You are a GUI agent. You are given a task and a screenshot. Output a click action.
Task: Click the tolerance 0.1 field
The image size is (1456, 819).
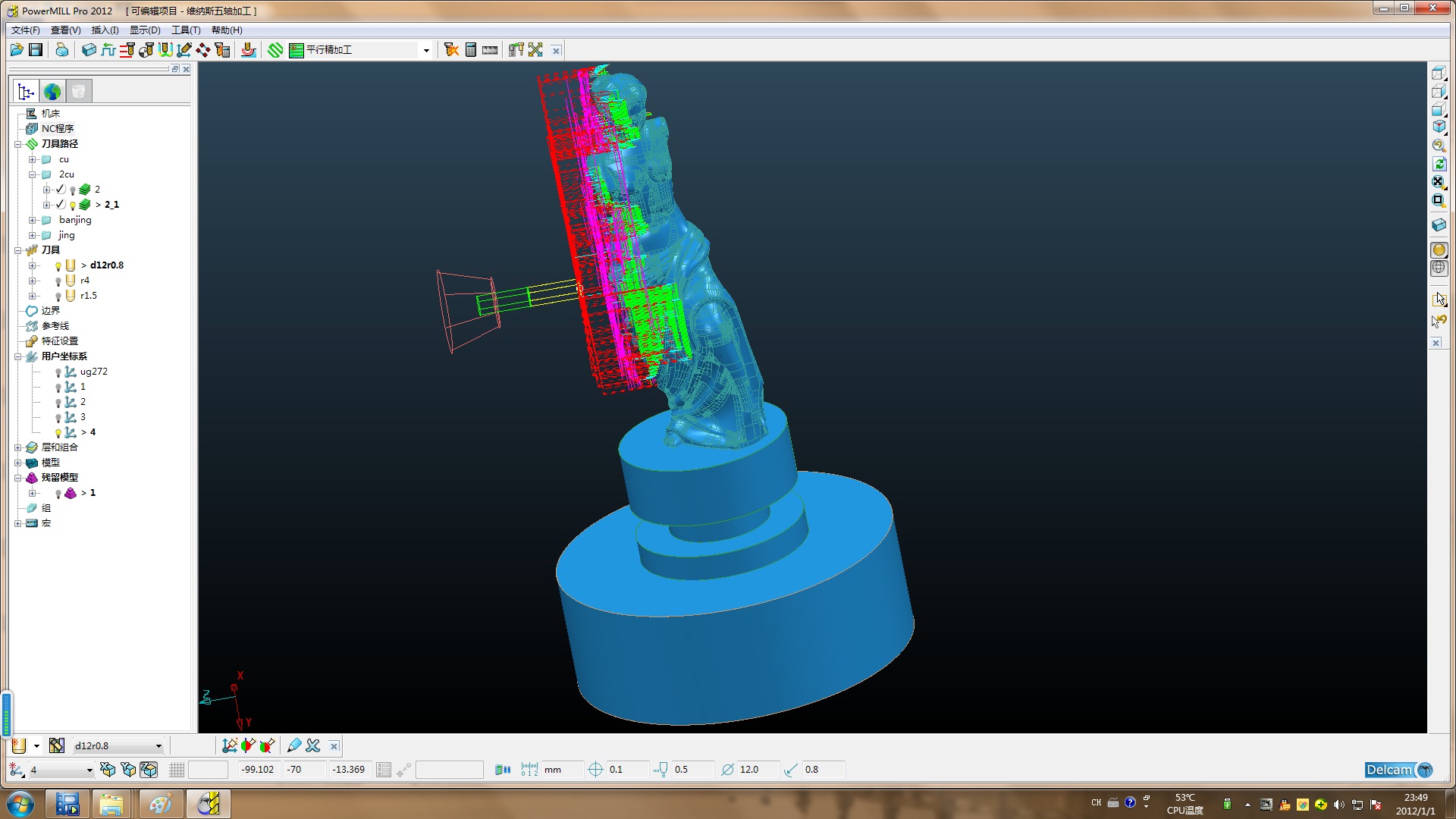pyautogui.click(x=627, y=770)
